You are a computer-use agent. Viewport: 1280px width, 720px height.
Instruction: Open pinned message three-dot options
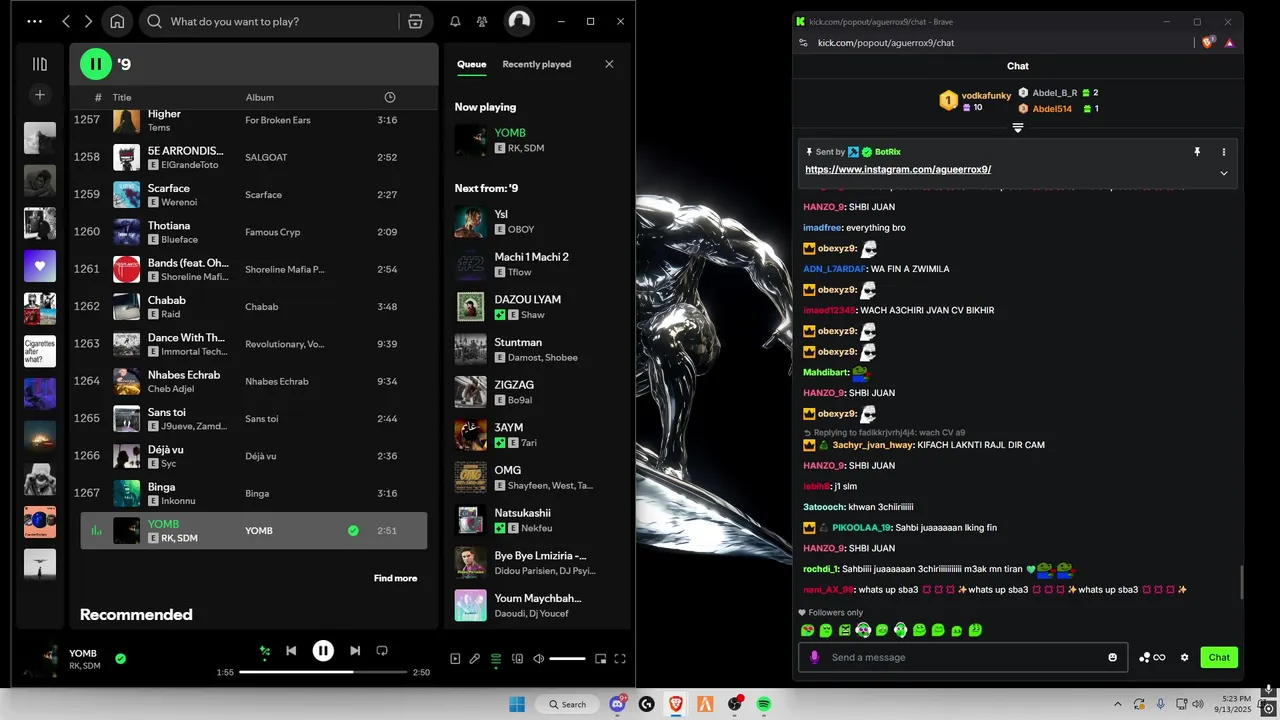pos(1223,152)
